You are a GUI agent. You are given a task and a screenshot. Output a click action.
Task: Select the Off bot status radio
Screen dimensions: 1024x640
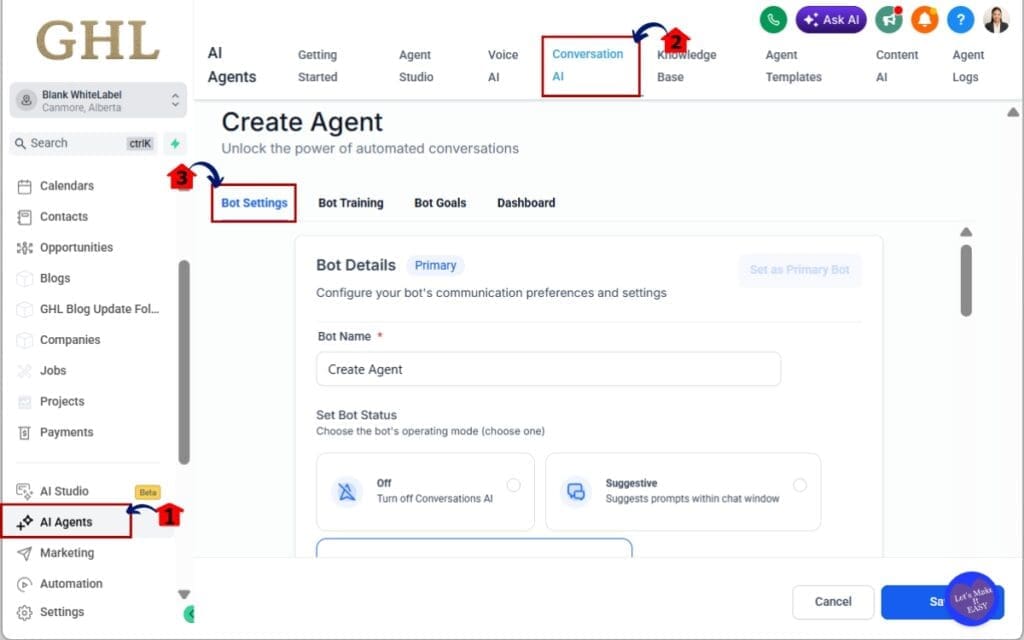pos(513,485)
